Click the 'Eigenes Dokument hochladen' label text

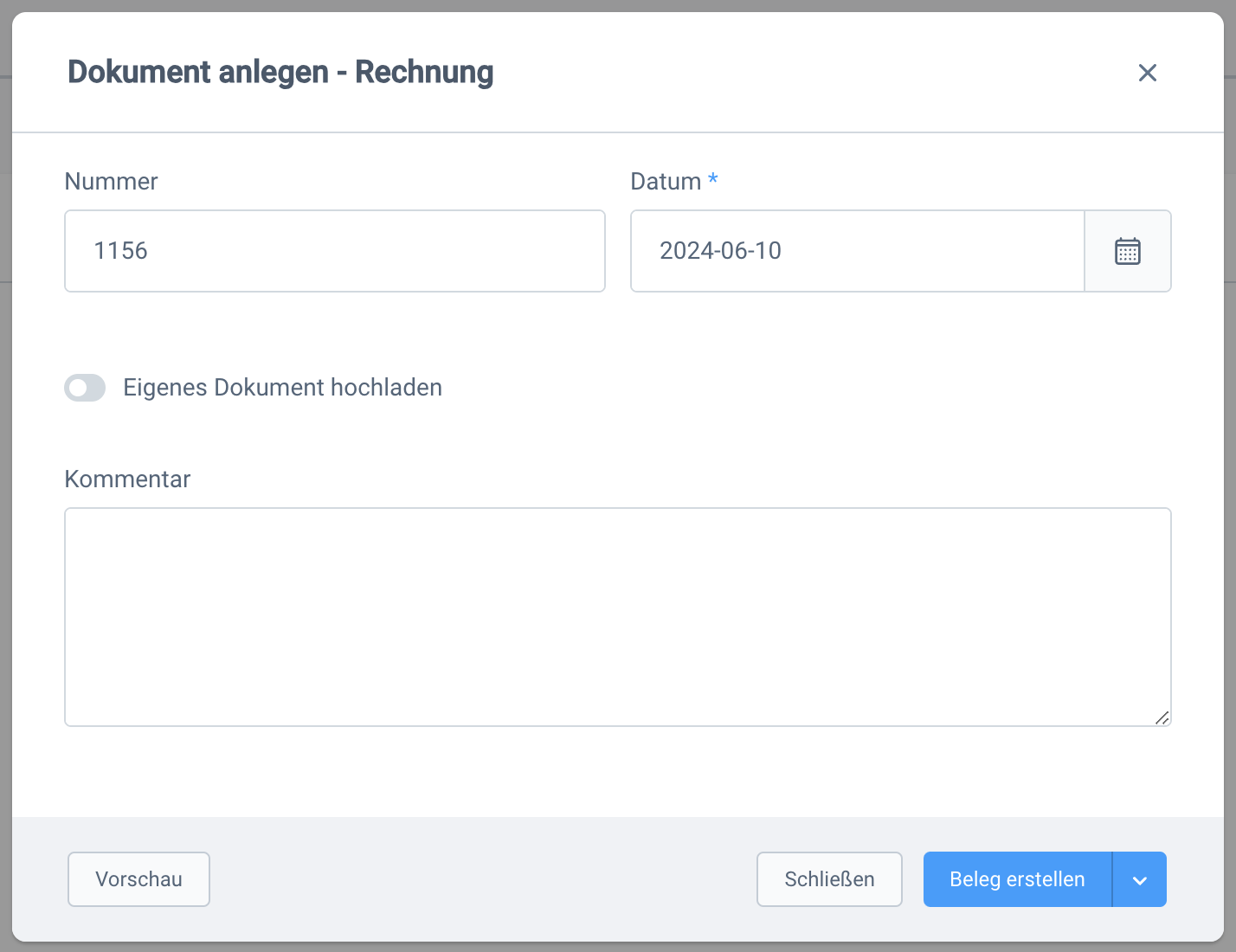tap(282, 388)
